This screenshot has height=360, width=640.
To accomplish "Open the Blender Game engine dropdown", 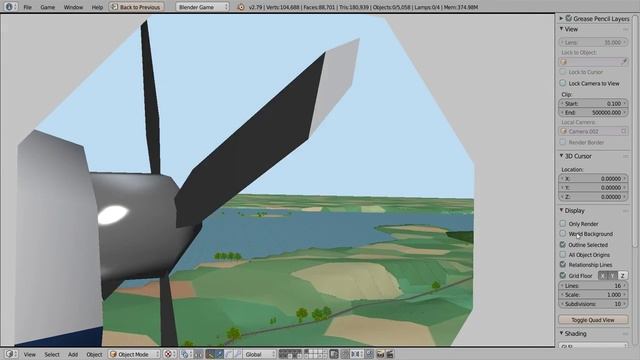I will [x=202, y=7].
